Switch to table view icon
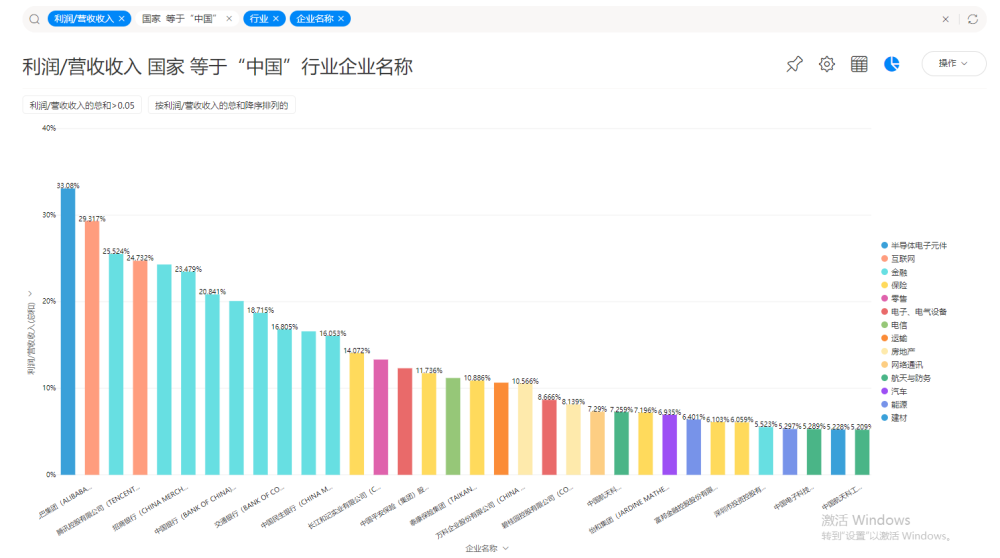Viewport: 1000px width, 558px height. click(x=859, y=64)
